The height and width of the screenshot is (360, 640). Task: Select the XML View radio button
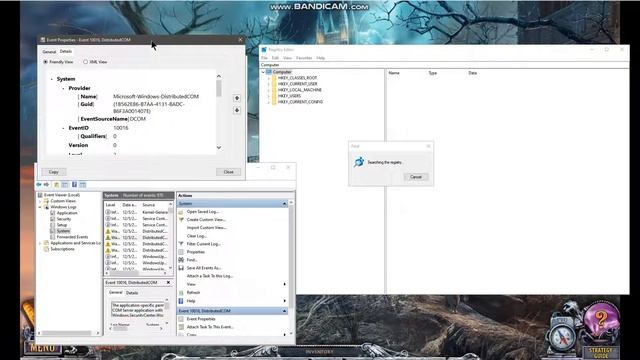pyautogui.click(x=86, y=62)
